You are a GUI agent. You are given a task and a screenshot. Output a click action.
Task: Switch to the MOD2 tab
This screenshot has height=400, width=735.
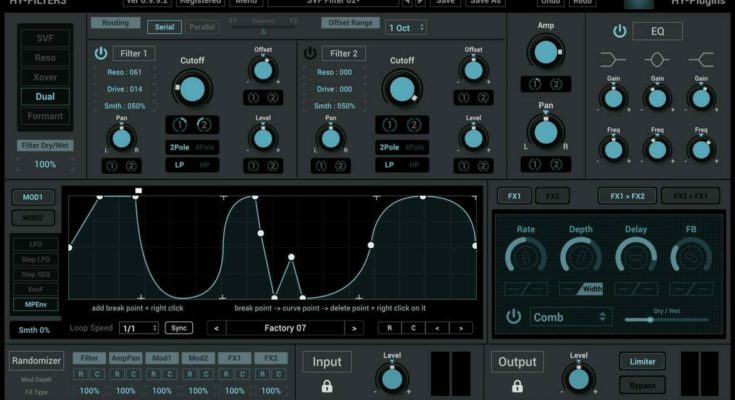pos(32,217)
